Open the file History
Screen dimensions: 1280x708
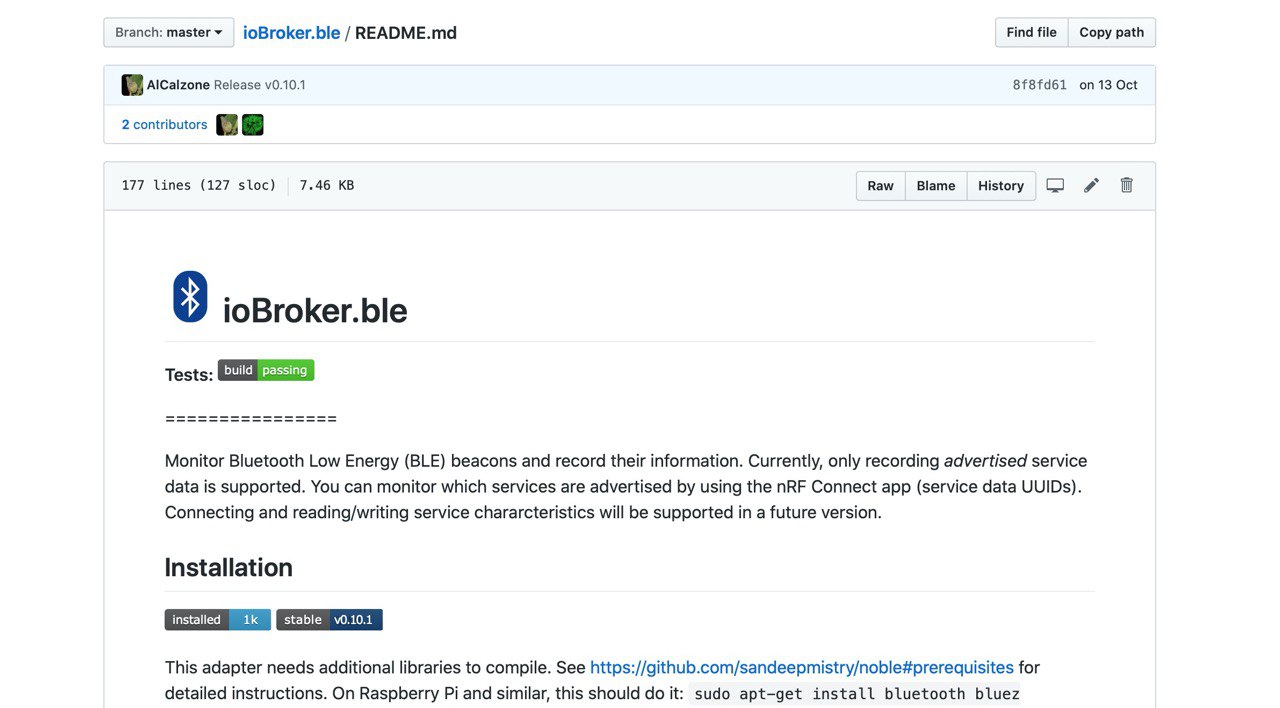tap(1001, 186)
